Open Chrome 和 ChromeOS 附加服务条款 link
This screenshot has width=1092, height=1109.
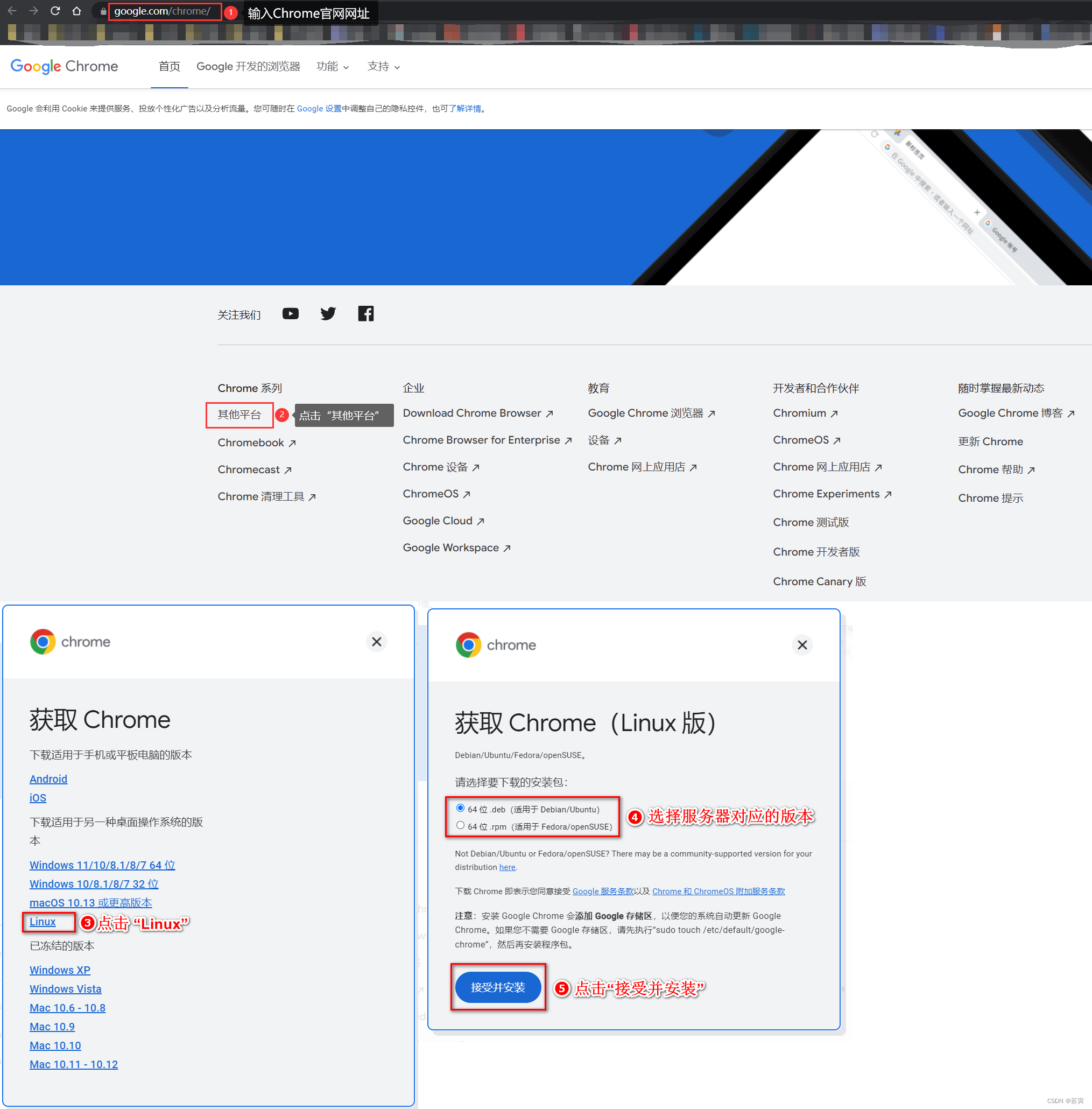(718, 891)
